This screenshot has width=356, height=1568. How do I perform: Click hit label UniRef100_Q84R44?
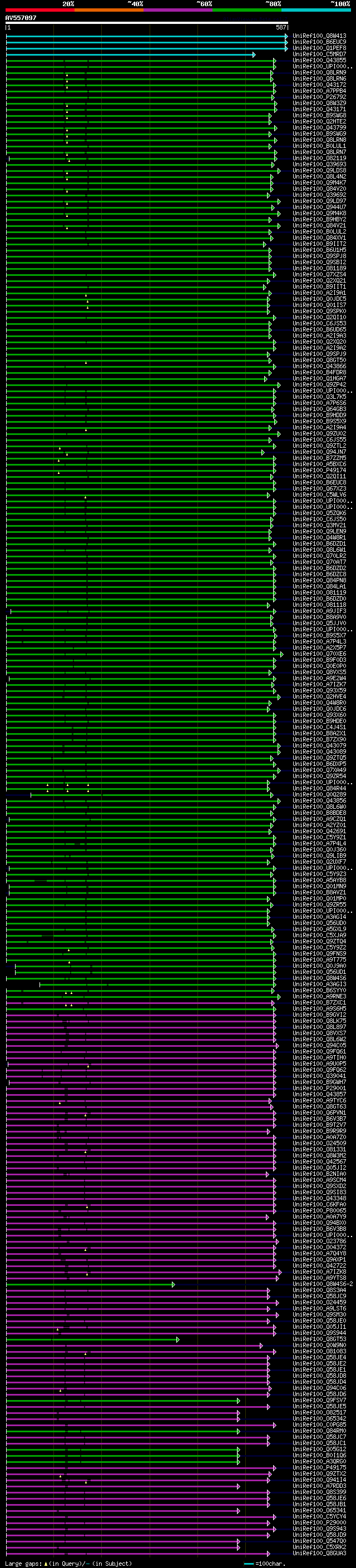point(319,788)
